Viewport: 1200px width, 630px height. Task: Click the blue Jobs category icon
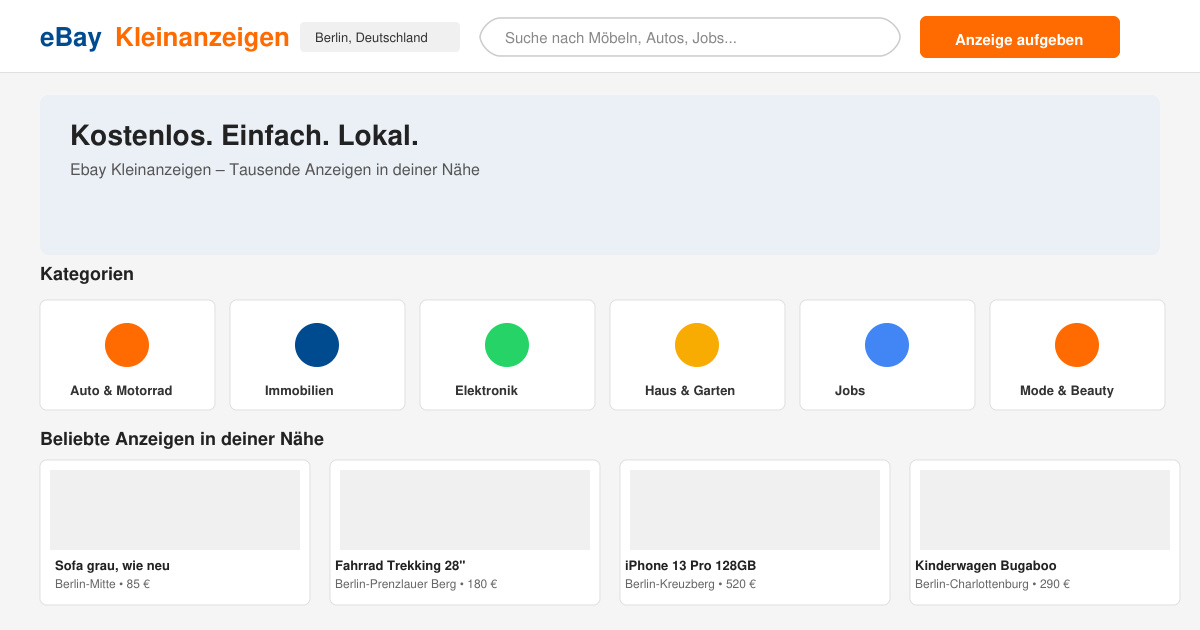[x=887, y=345]
